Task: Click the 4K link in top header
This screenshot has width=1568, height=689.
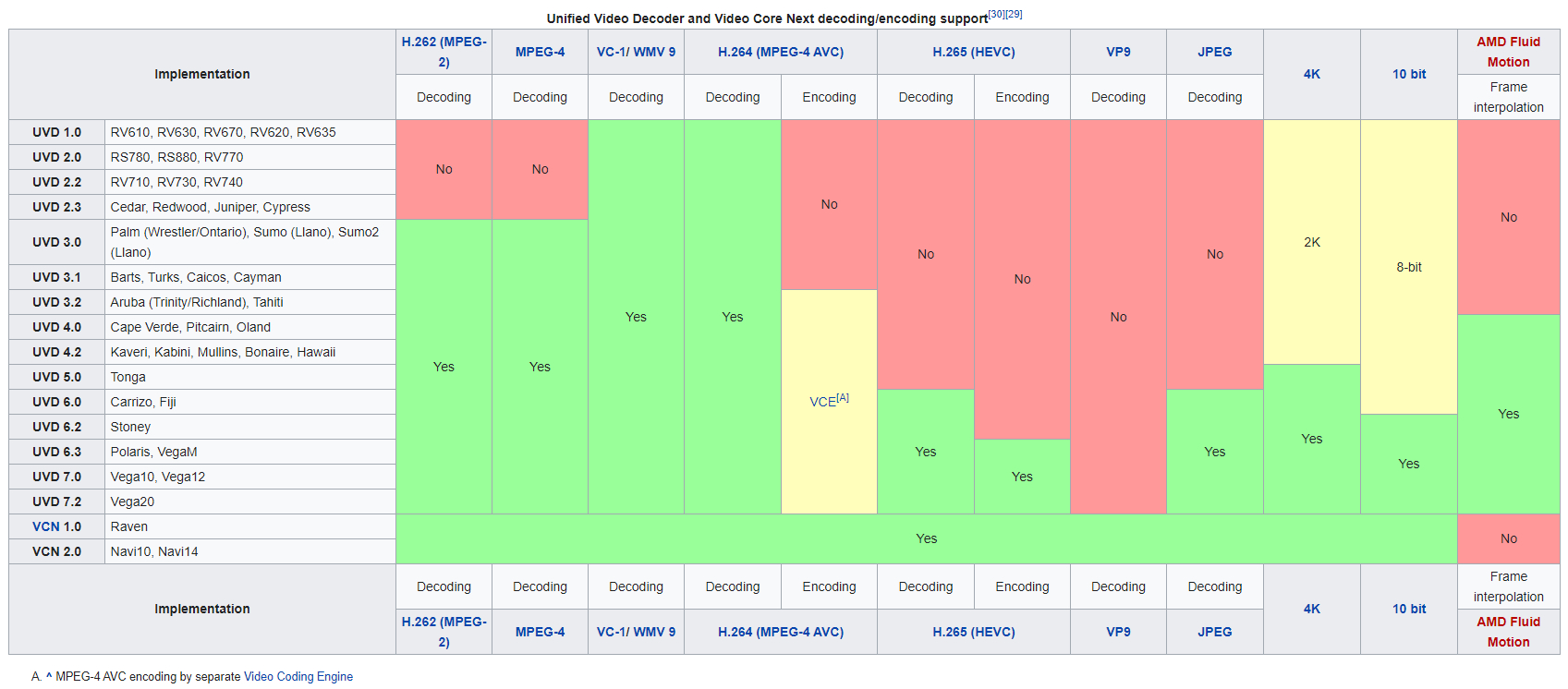Action: point(1311,74)
